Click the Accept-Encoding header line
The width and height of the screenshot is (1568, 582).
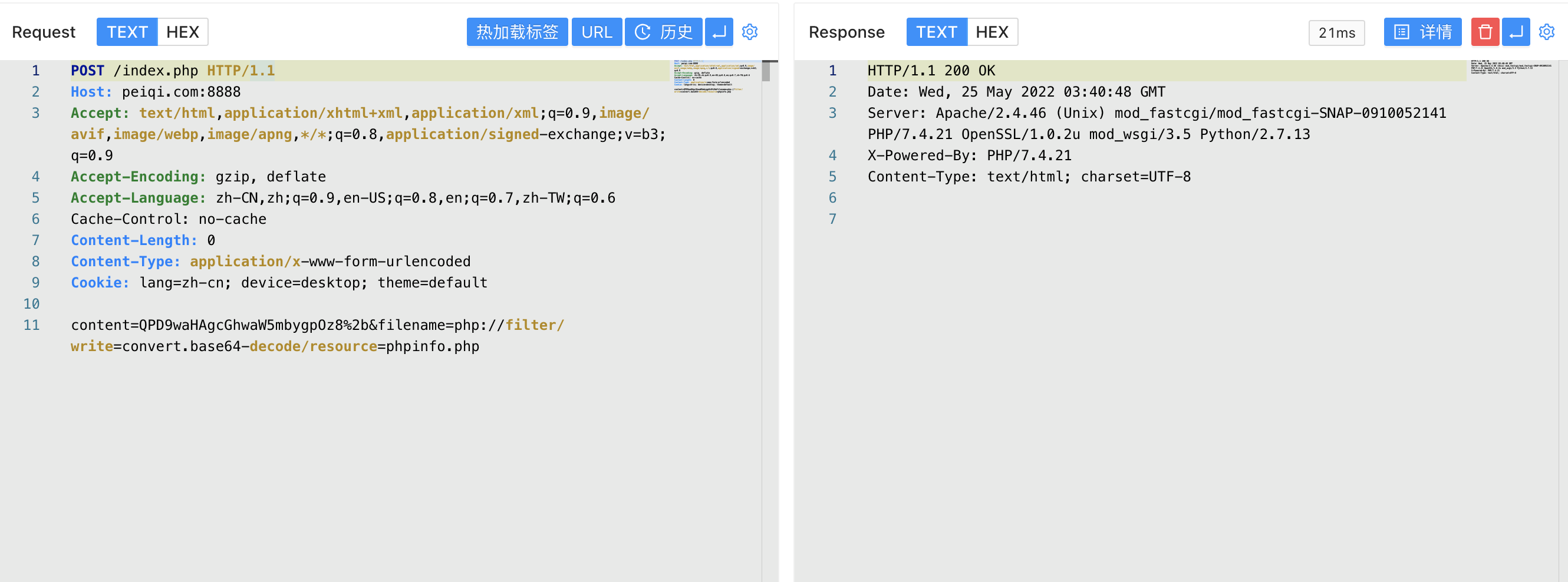pos(199,176)
